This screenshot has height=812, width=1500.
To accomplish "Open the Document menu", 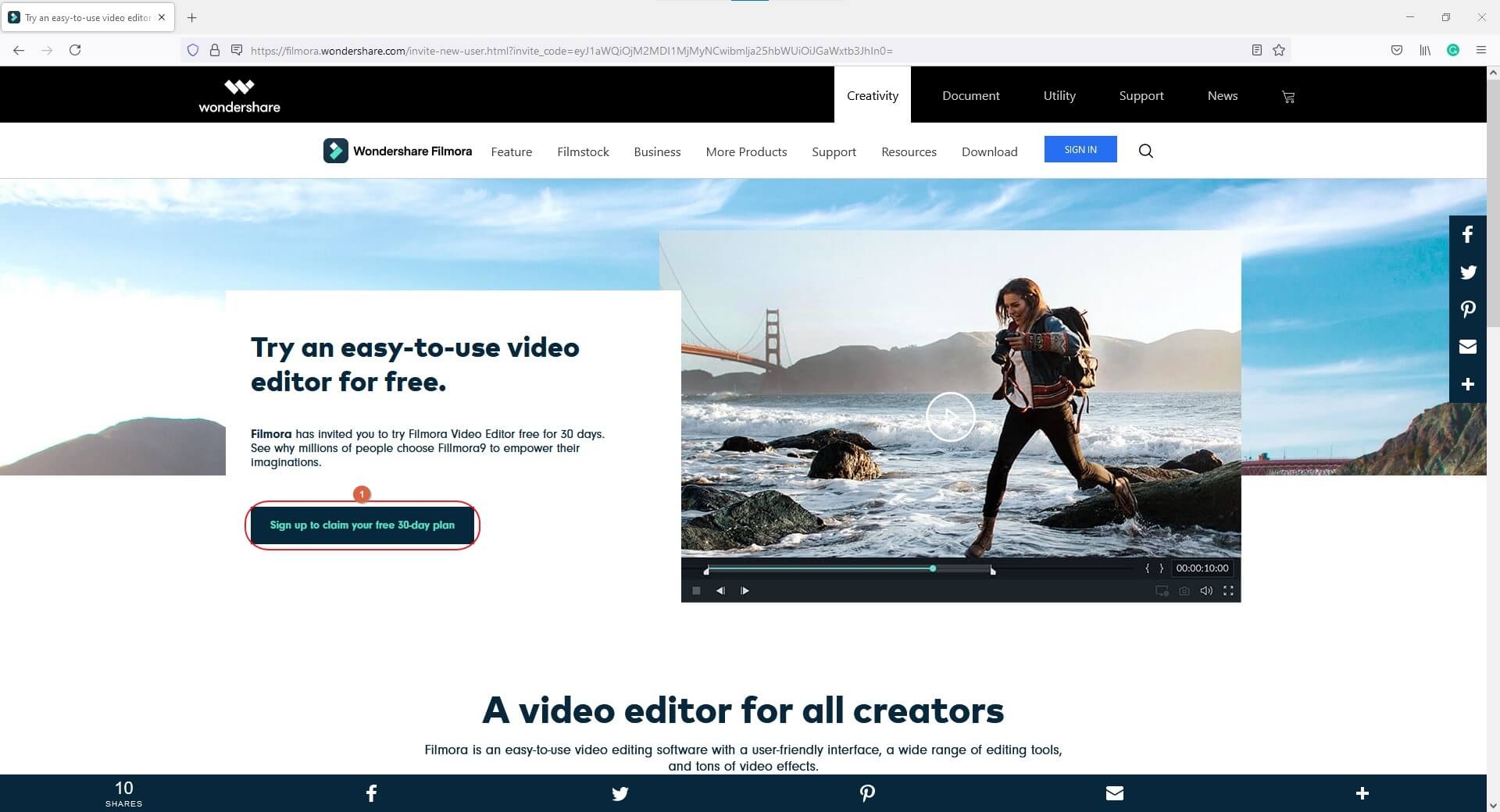I will tap(971, 95).
